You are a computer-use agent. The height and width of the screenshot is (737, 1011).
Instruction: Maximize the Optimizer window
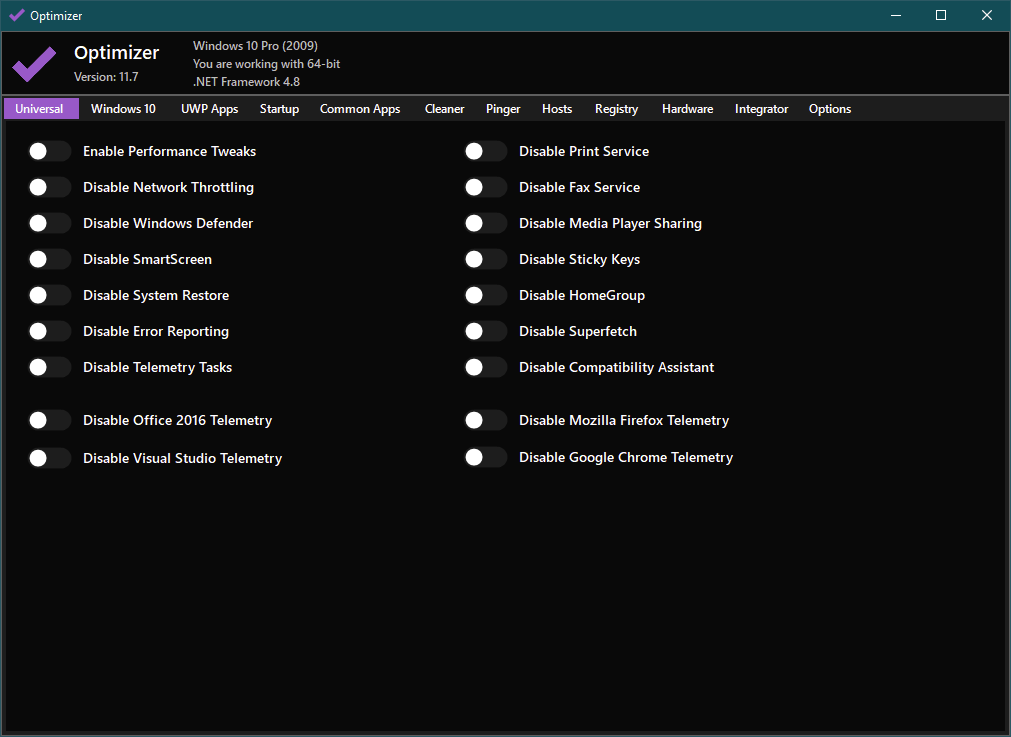coord(940,15)
